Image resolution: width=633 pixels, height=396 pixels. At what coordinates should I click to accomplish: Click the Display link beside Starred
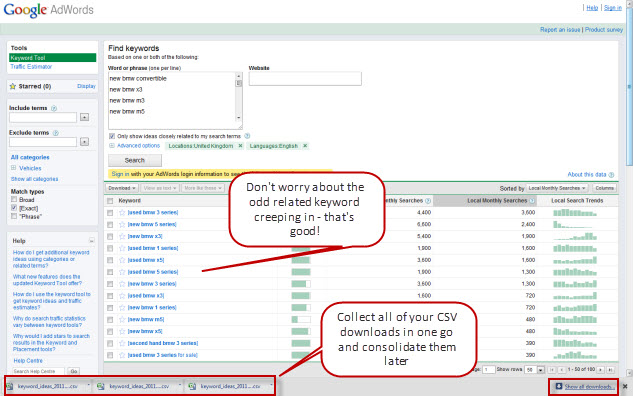[x=86, y=86]
